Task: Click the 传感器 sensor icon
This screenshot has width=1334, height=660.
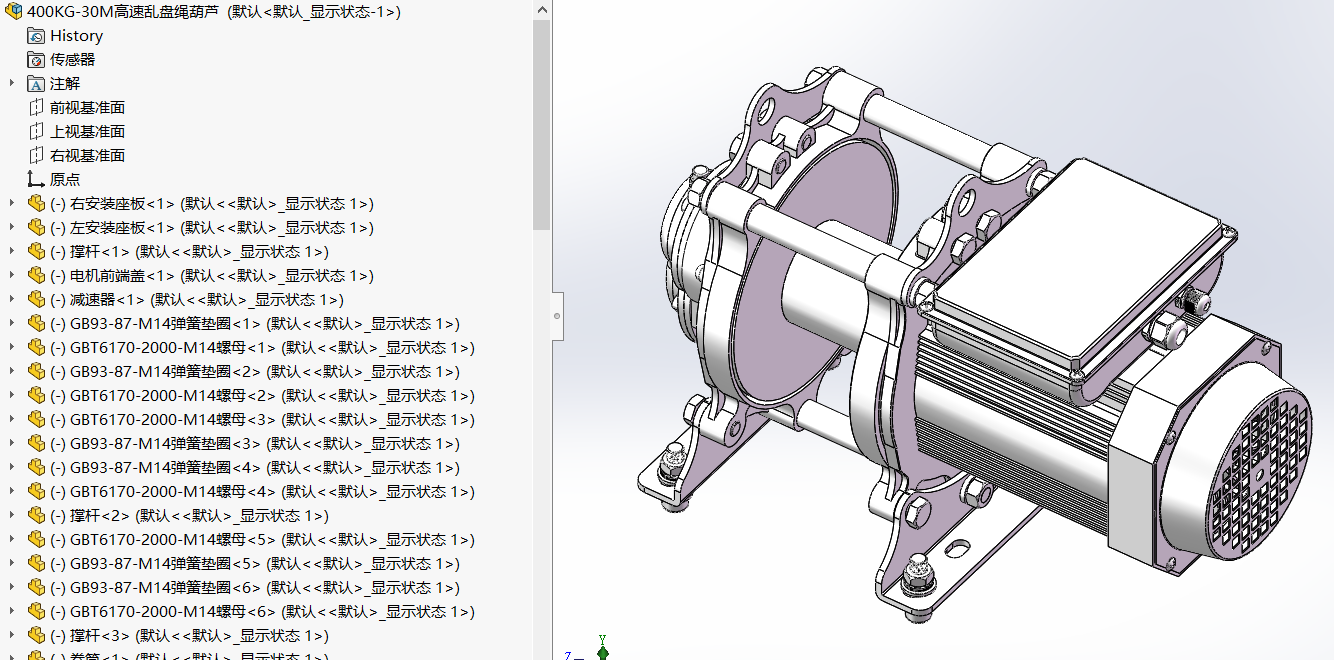Action: click(x=37, y=60)
